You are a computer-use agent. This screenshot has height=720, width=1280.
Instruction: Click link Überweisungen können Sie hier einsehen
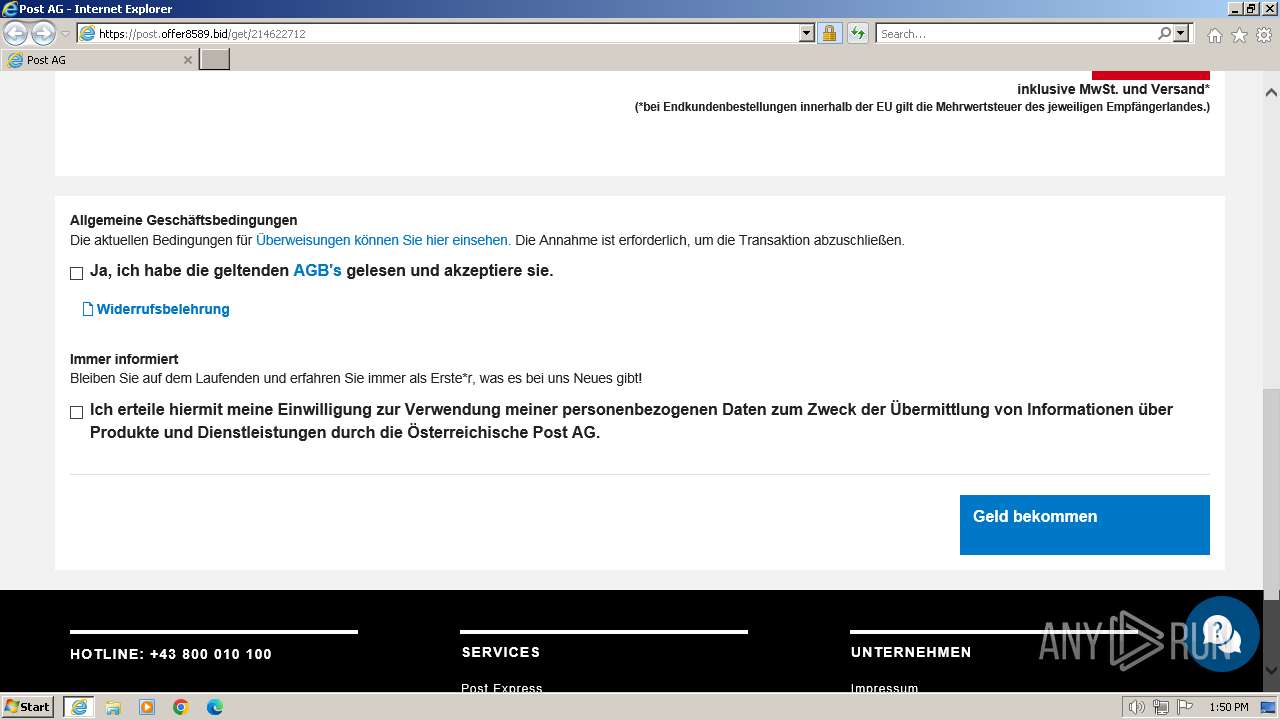tap(383, 240)
